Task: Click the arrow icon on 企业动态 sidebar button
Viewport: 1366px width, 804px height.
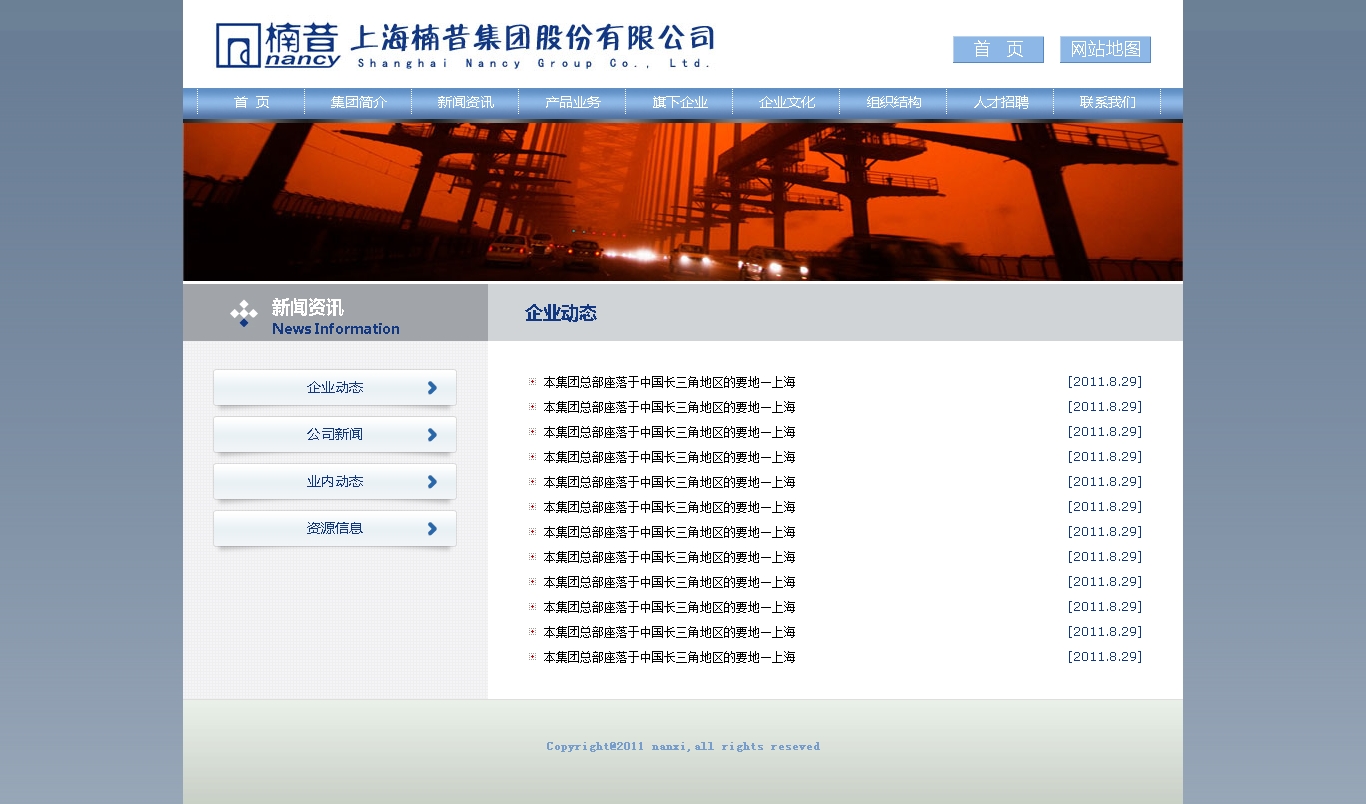Action: pos(432,388)
